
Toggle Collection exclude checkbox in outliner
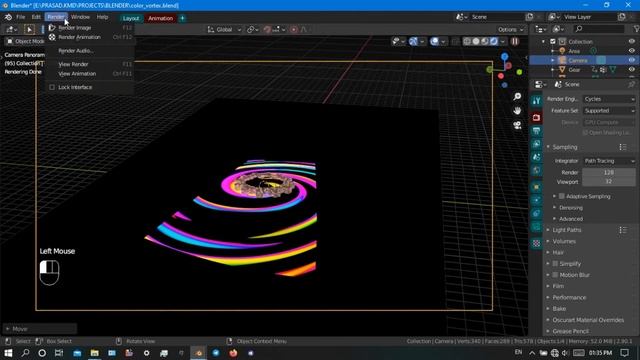(x=553, y=42)
